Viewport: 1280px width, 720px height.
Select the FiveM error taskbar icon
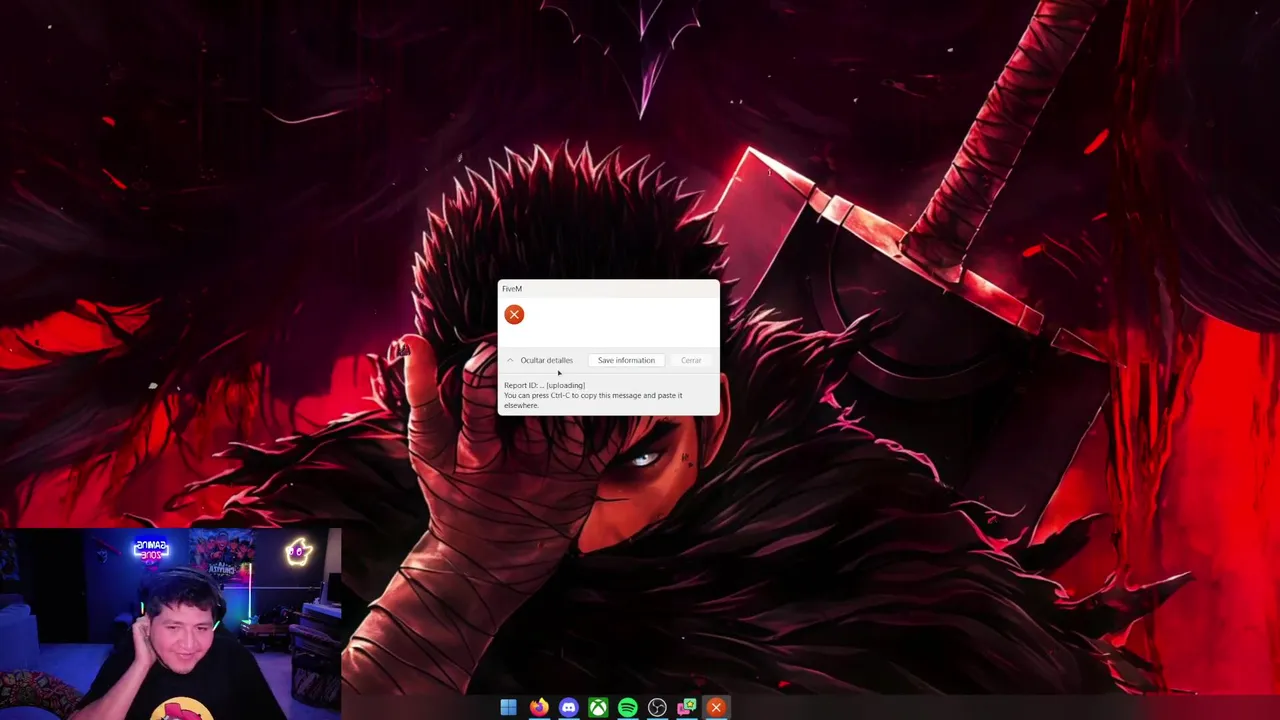click(716, 708)
